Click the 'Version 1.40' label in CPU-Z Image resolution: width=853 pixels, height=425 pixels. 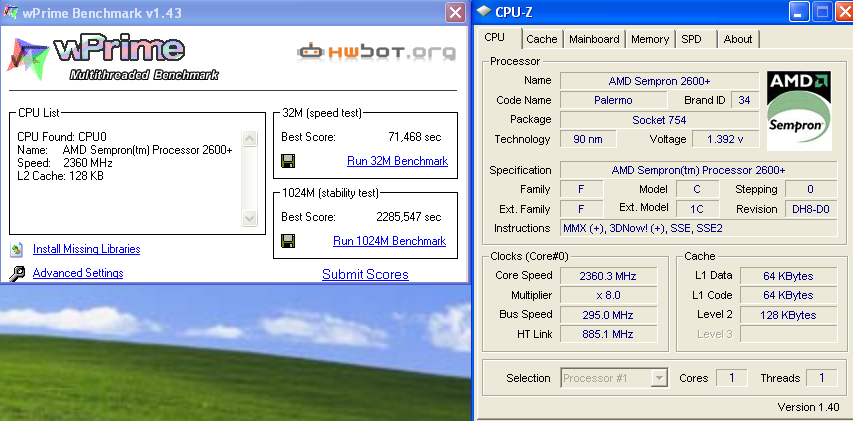coord(808,407)
